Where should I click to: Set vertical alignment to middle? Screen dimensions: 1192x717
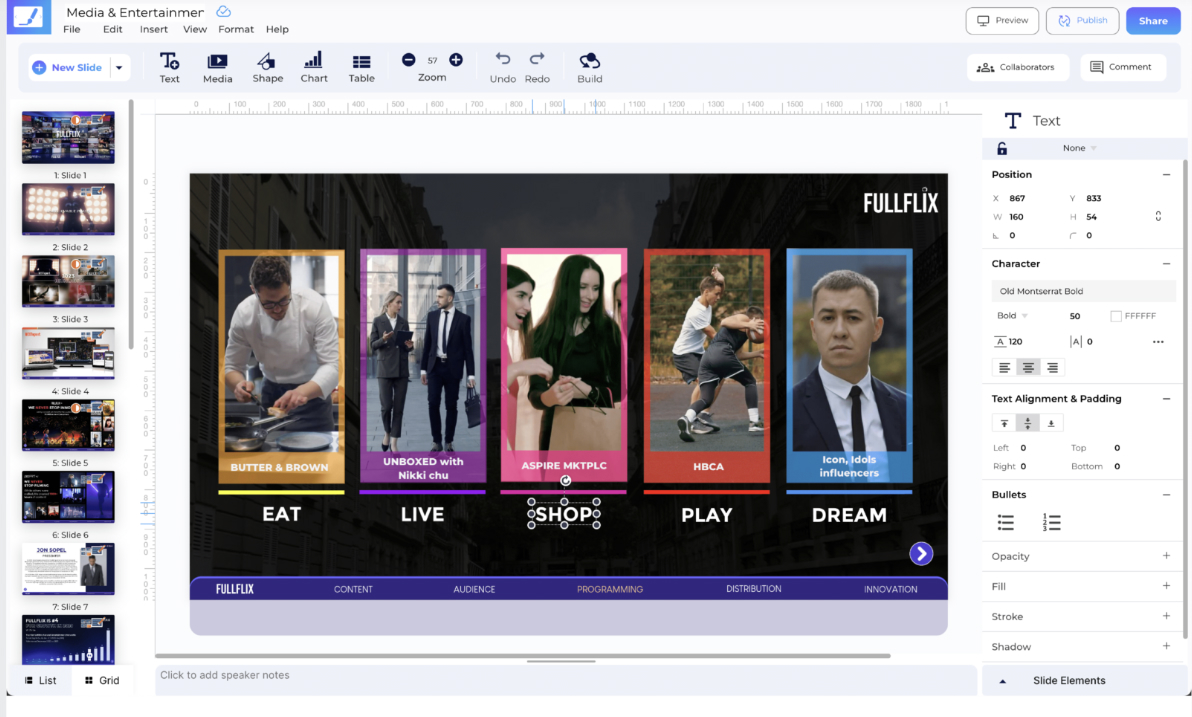(x=1028, y=424)
